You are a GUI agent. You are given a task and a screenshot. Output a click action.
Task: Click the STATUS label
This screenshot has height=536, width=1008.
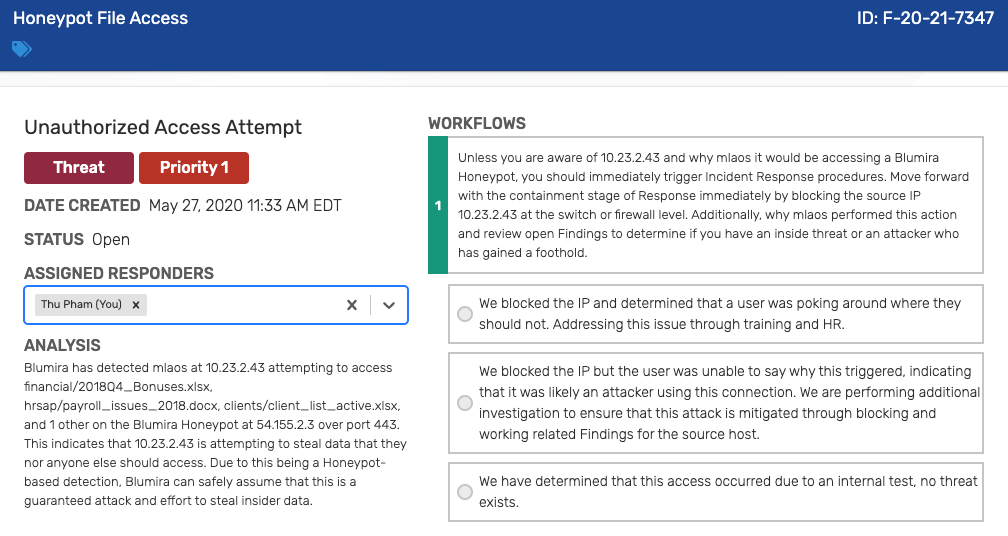pyautogui.click(x=54, y=240)
